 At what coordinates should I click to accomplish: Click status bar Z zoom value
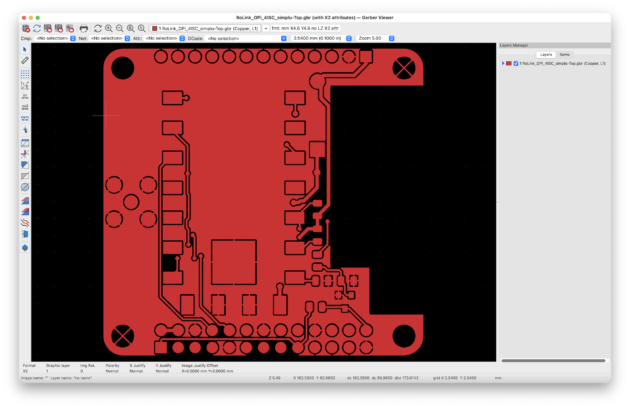click(x=274, y=378)
